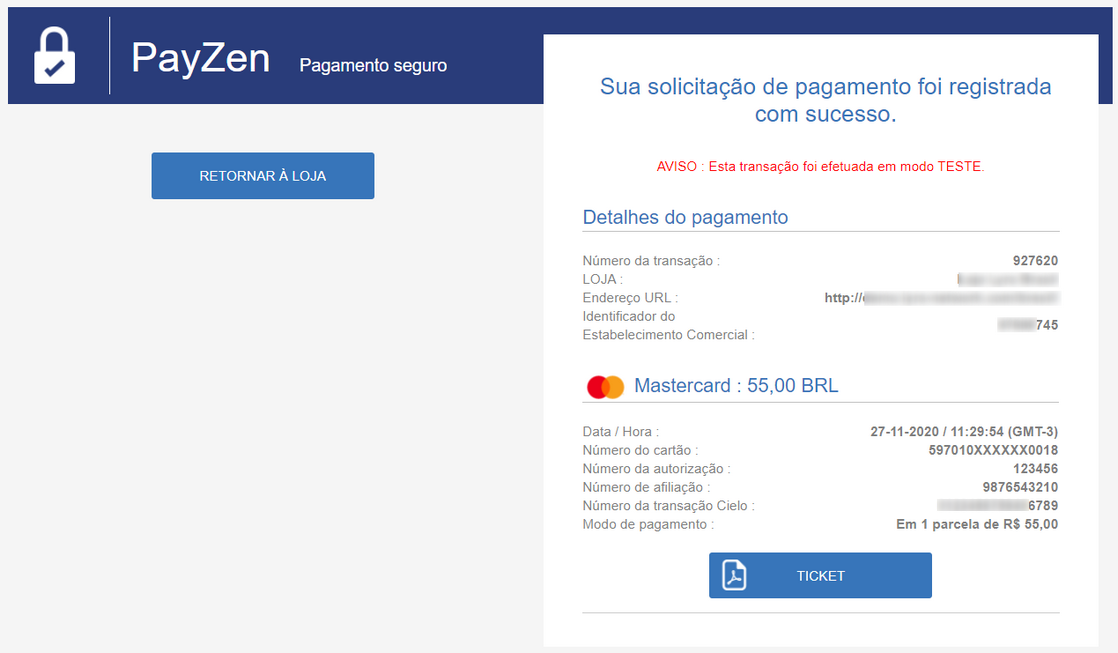Screen dimensions: 1118x653
Task: Click the payment success heading
Action: click(x=826, y=100)
